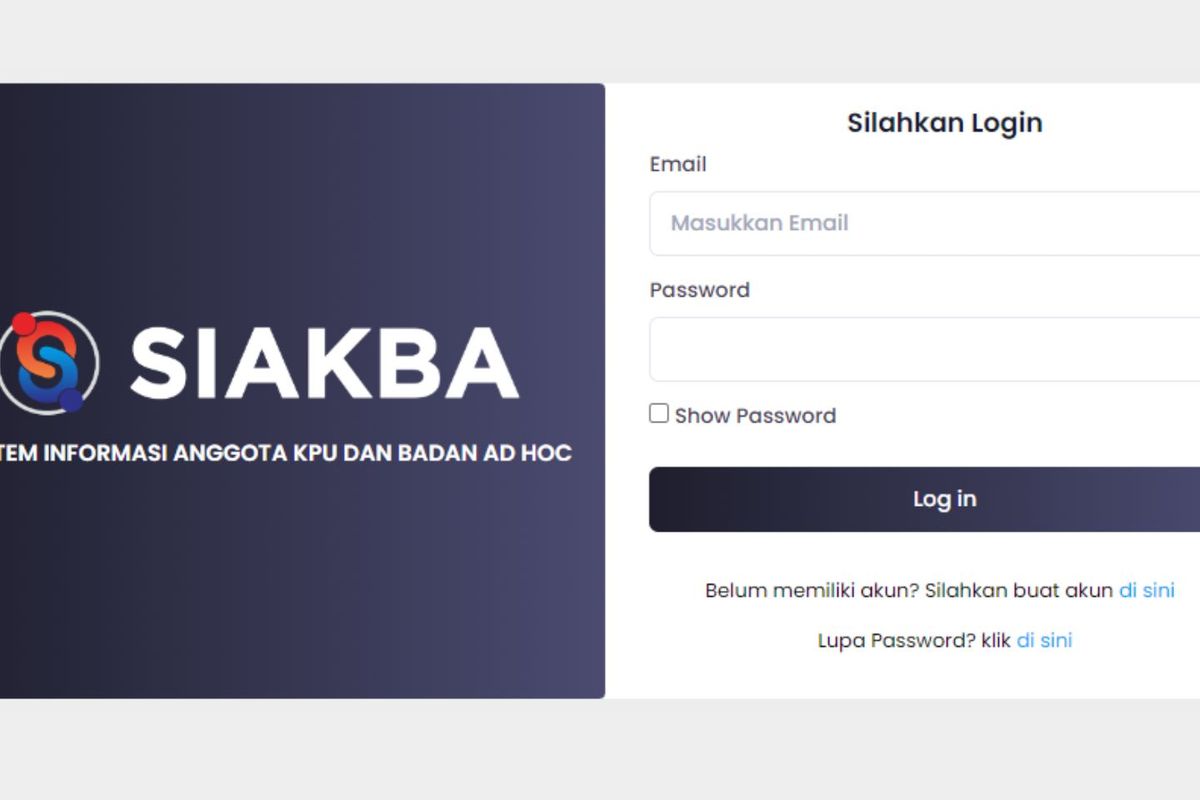Click the Email field label
Screen dimensions: 1200x800
click(678, 164)
